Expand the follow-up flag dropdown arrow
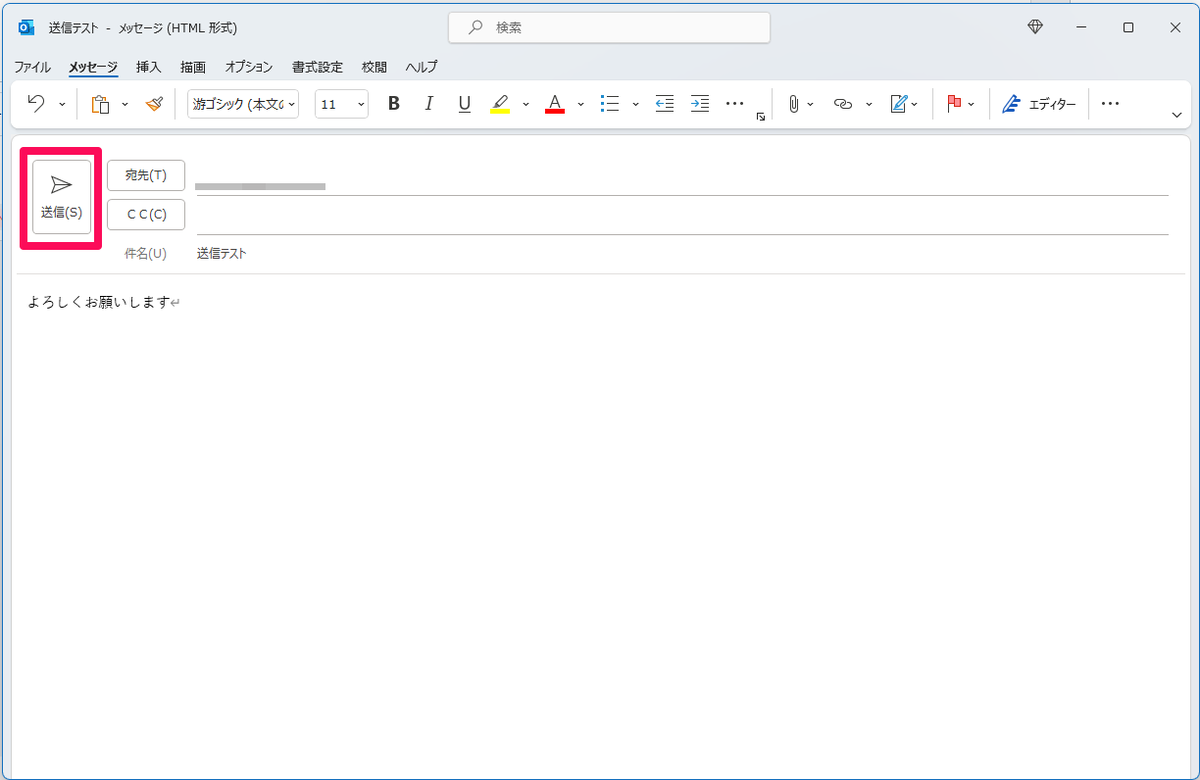The height and width of the screenshot is (780, 1200). click(x=971, y=104)
